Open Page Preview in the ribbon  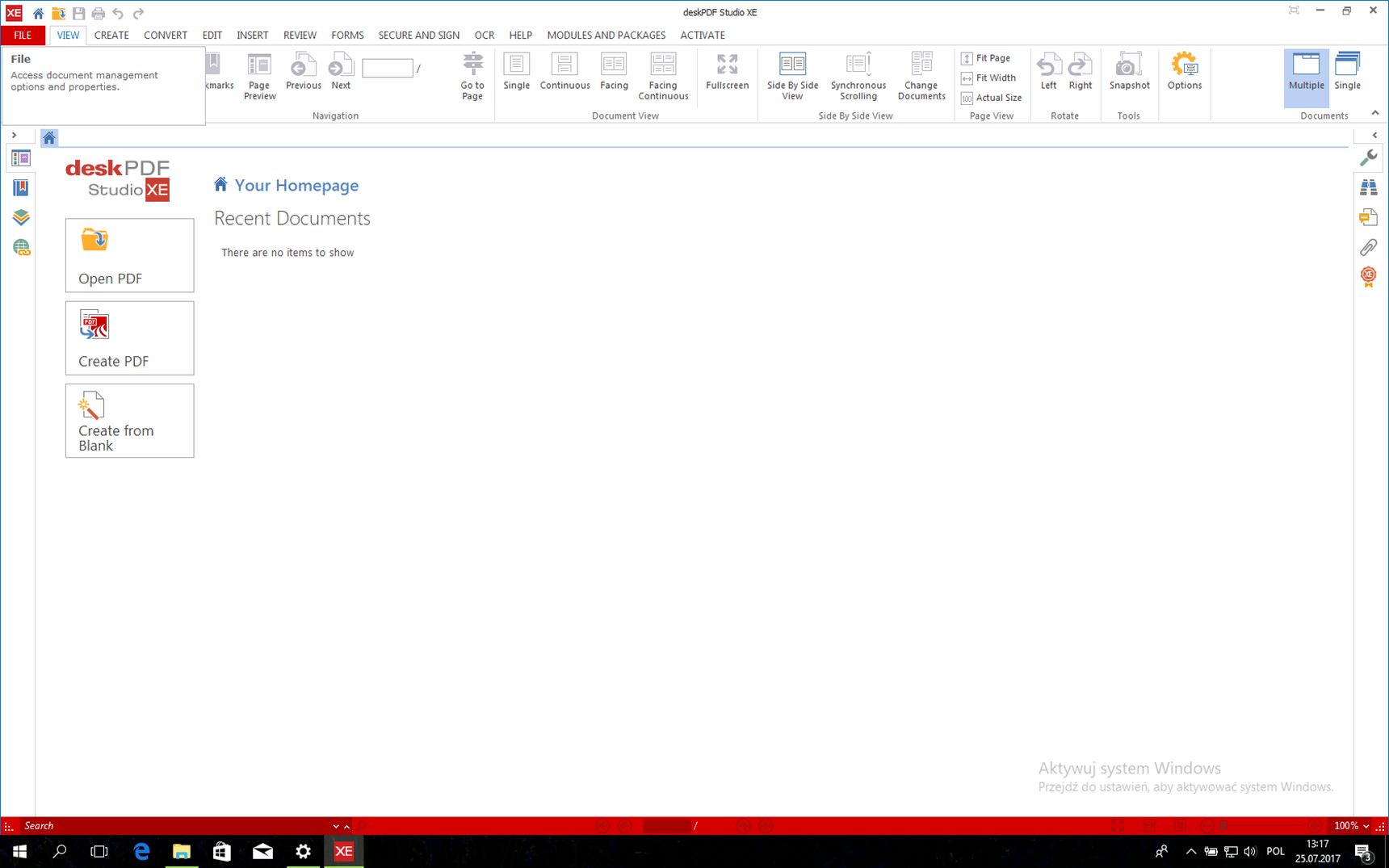pyautogui.click(x=259, y=76)
